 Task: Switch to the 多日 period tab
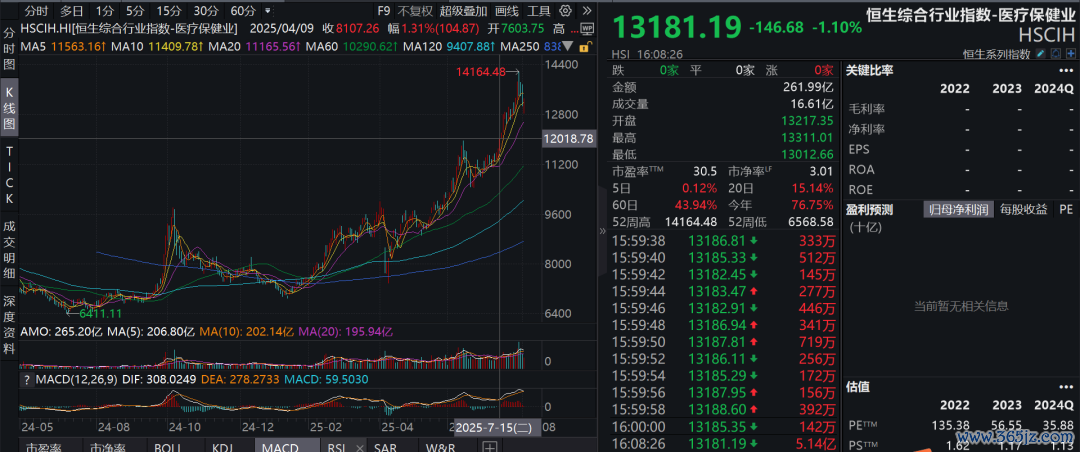71,11
